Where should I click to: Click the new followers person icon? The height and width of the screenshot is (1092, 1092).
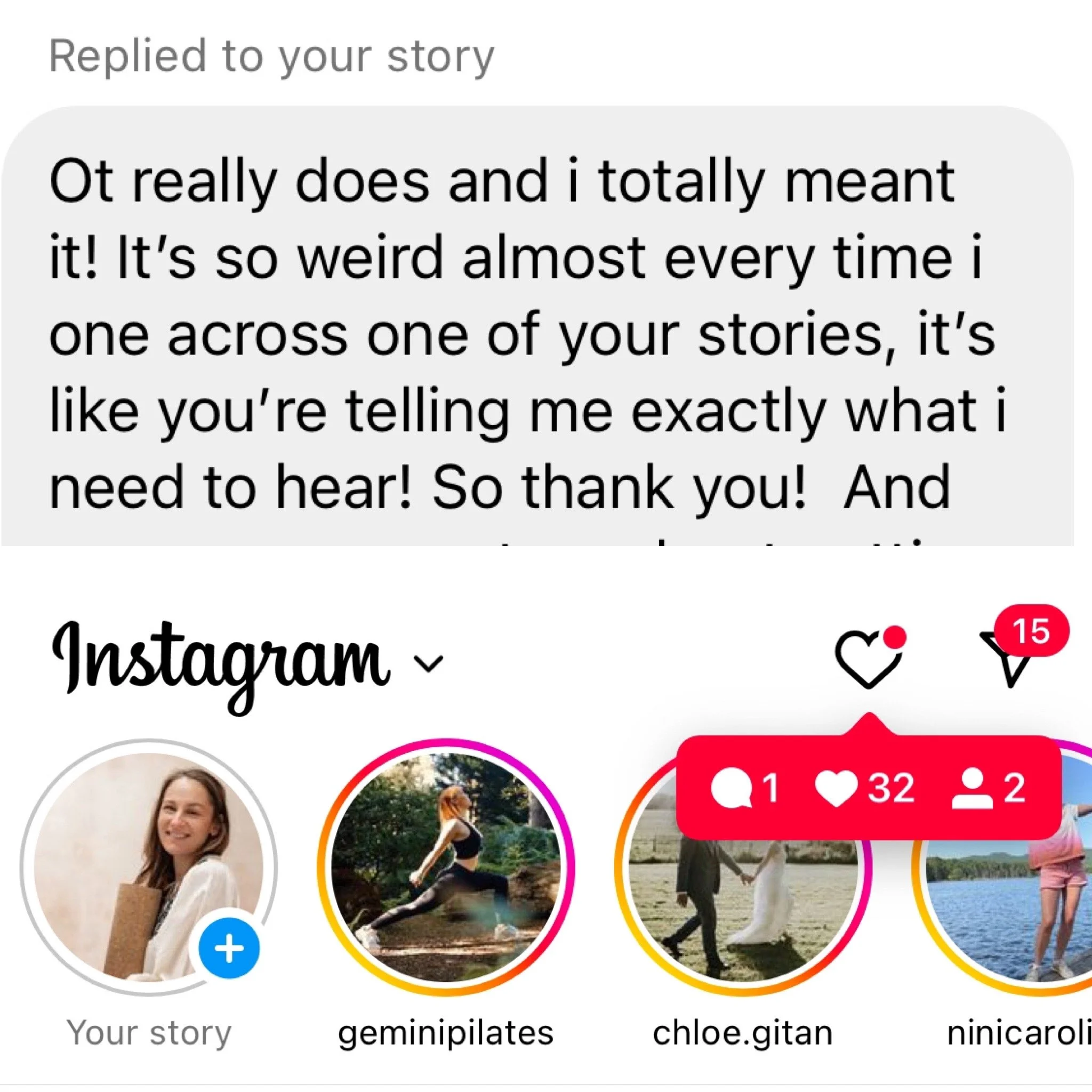pyautogui.click(x=972, y=789)
